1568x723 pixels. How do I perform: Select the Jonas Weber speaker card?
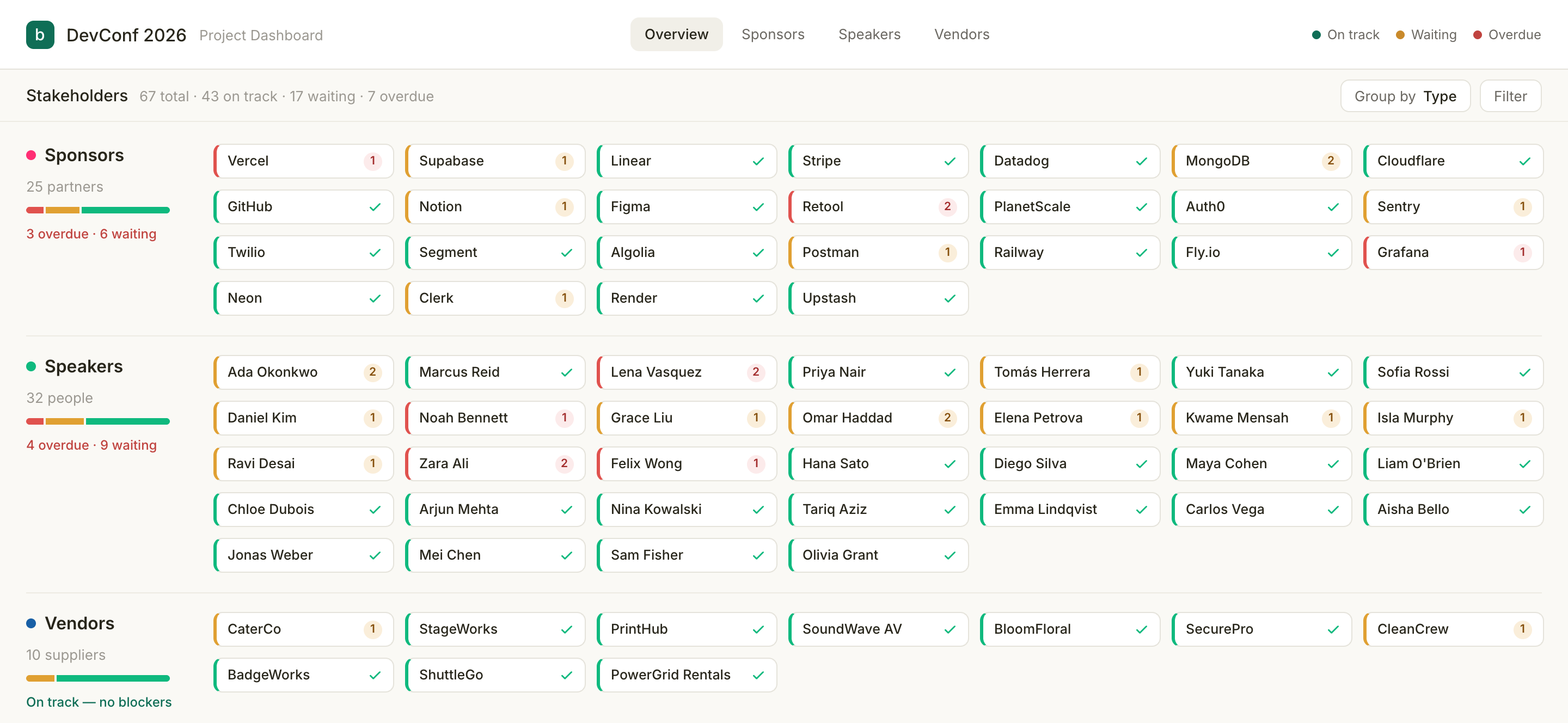pyautogui.click(x=304, y=555)
